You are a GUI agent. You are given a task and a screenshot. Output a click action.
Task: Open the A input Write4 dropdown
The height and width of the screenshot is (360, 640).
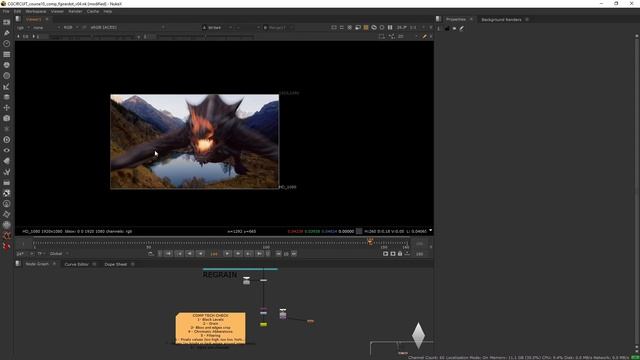point(217,27)
